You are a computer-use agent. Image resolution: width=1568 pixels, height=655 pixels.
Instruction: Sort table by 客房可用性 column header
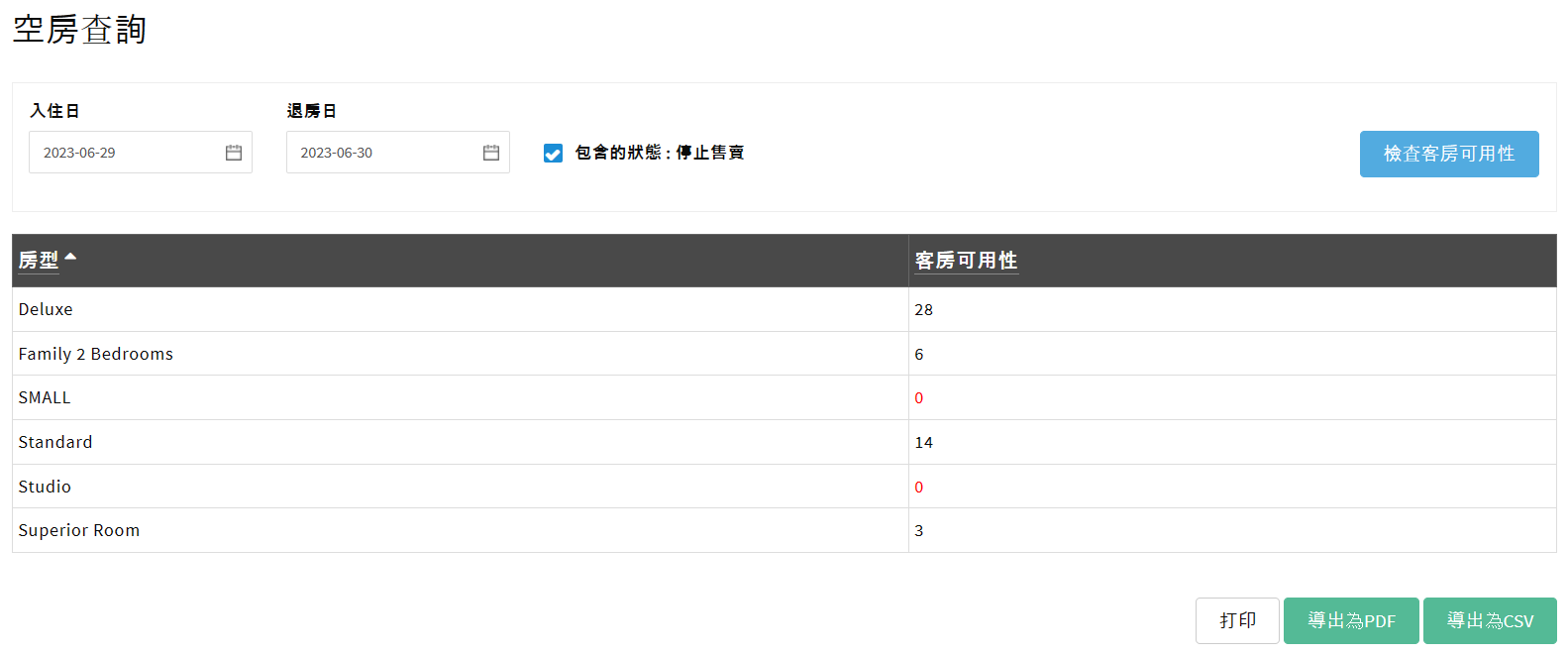point(966,261)
